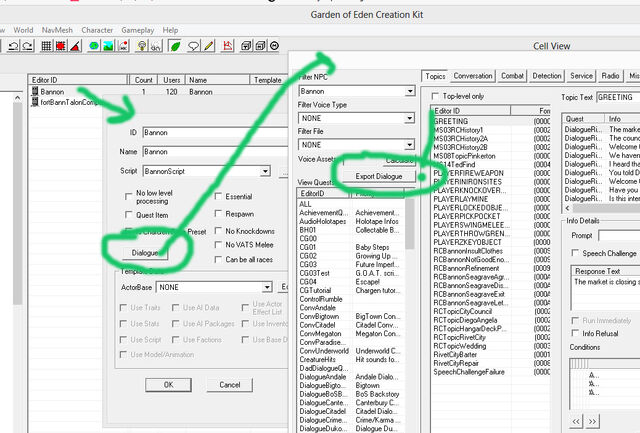Enable No low level processing checkbox

(129, 196)
